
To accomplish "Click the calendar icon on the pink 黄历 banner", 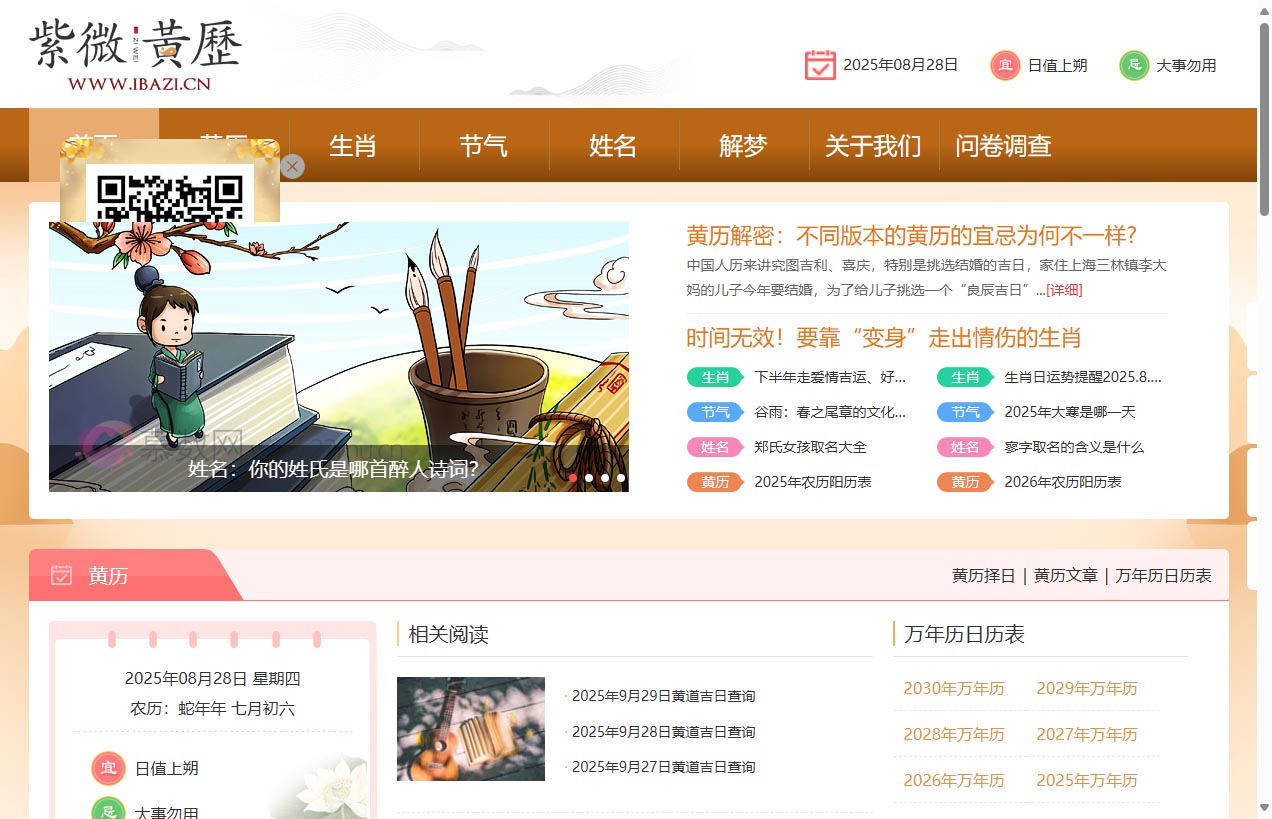I will pos(62,575).
